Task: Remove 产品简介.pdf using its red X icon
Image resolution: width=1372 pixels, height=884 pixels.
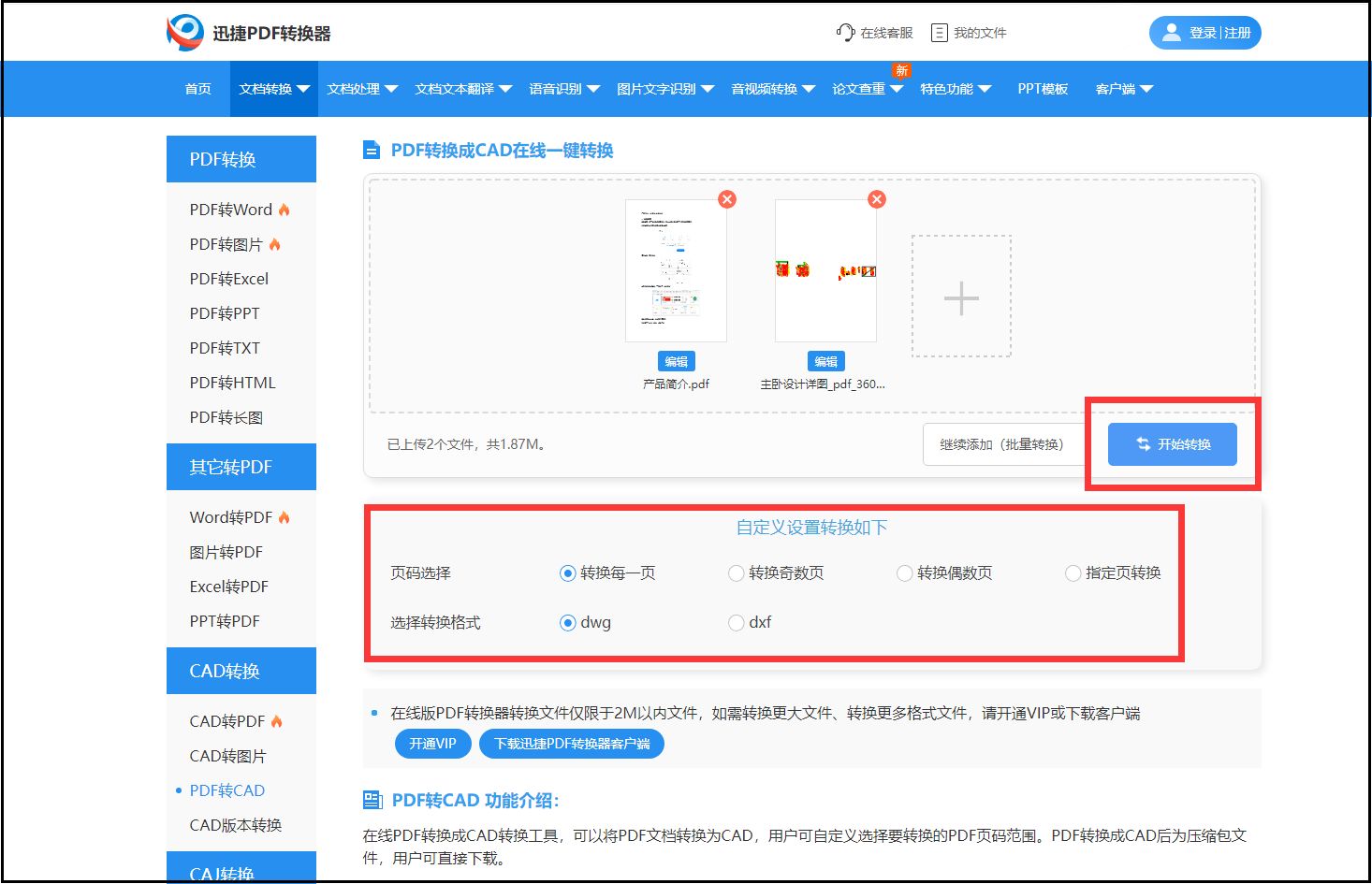Action: coord(728,198)
